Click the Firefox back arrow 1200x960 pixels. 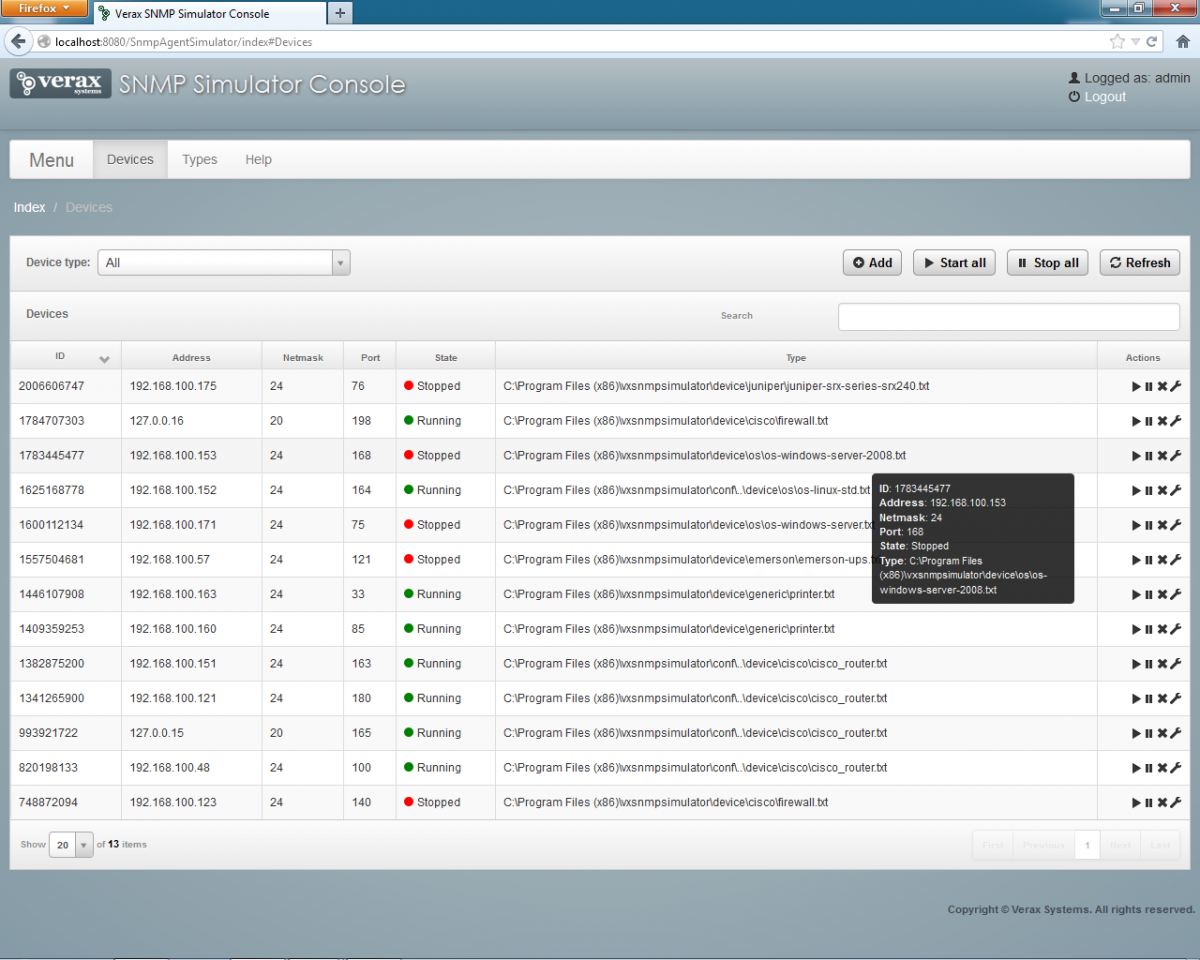tap(18, 42)
